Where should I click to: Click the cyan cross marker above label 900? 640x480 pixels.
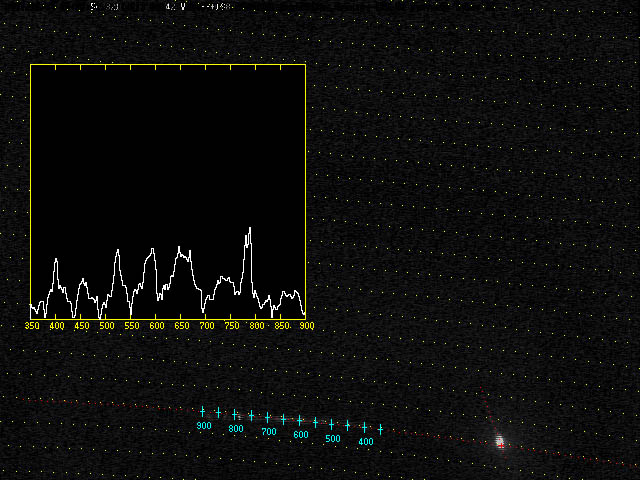click(202, 411)
